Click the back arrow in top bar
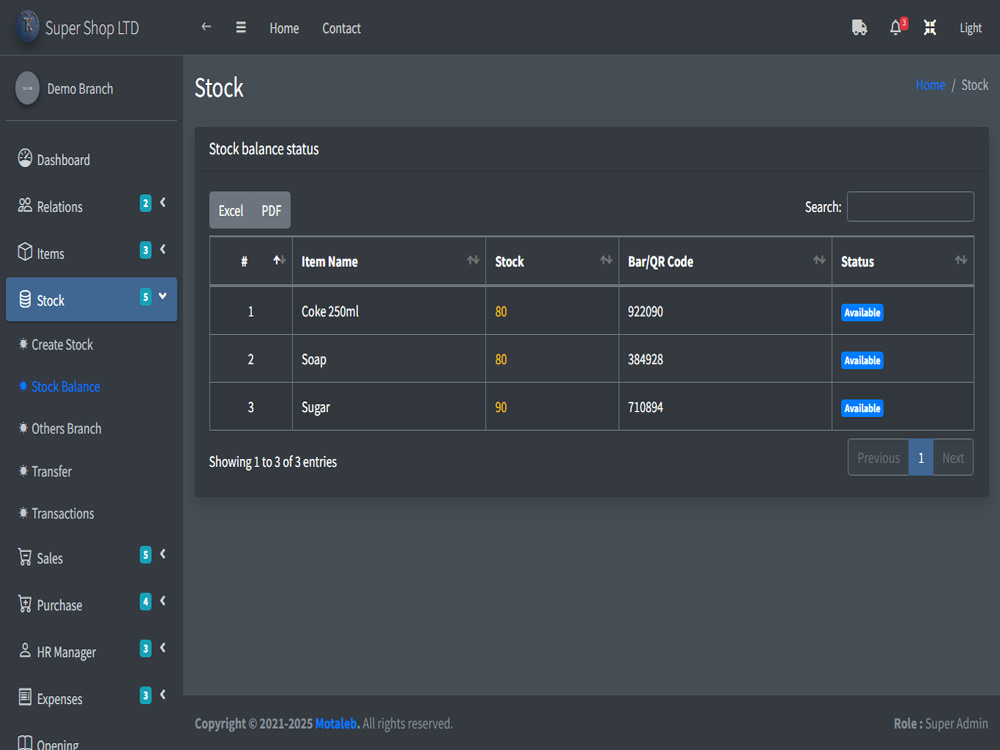 (x=206, y=27)
